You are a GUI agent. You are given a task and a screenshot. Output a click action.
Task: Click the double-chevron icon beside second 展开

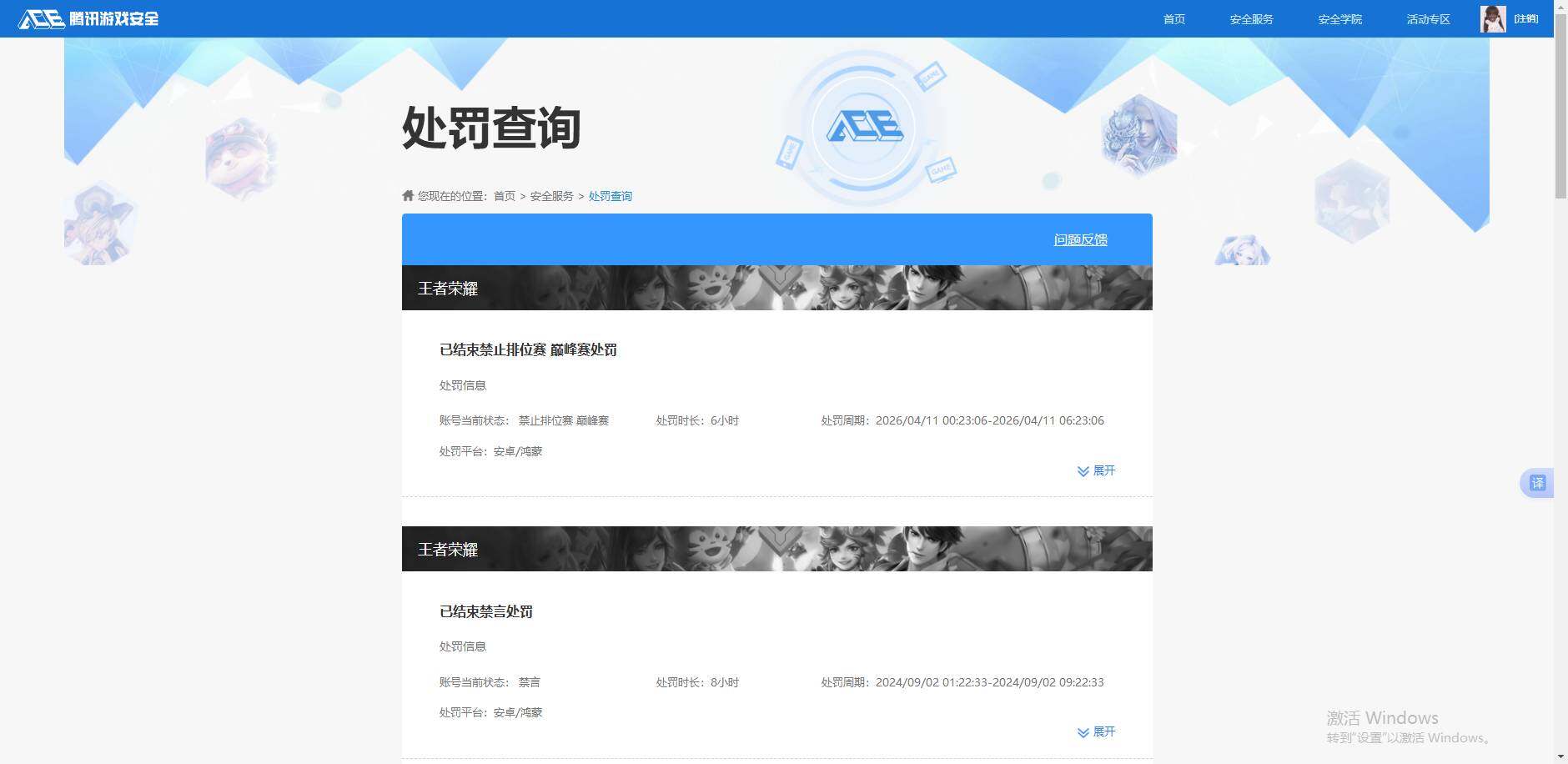[1083, 731]
